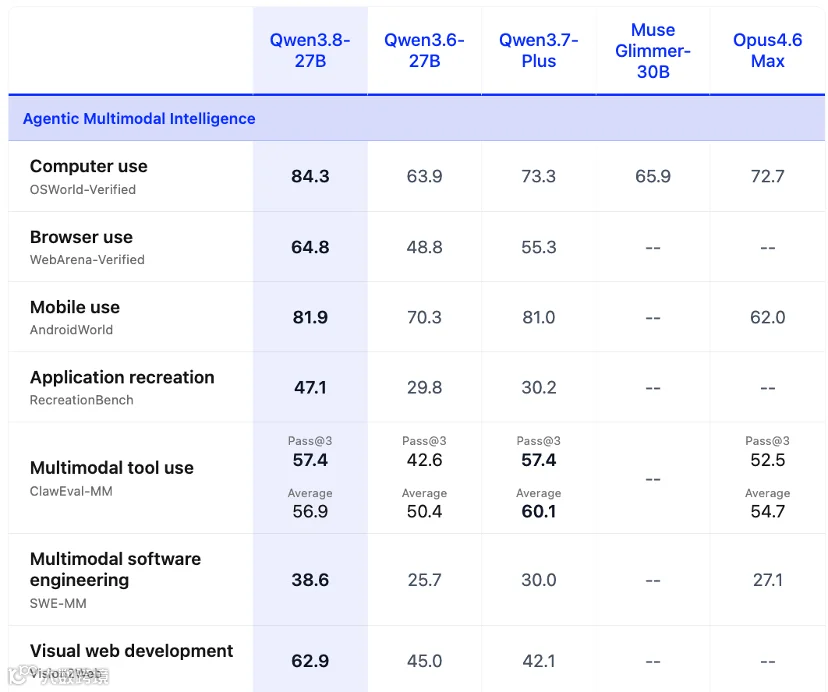Viewport: 828px width, 692px height.
Task: Select the Opus4.6 Max column header
Action: pos(767,50)
